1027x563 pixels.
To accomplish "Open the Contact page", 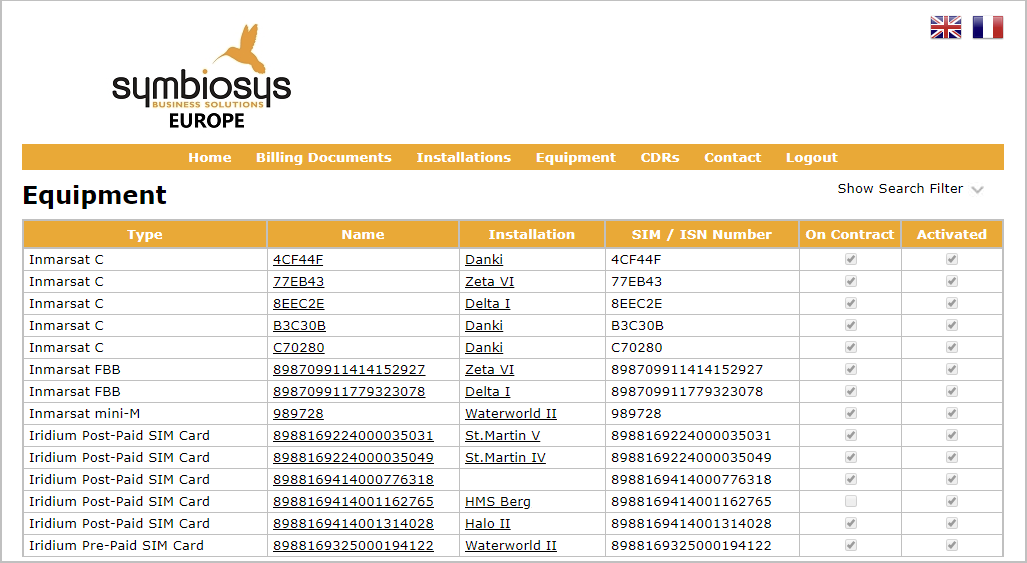I will click(732, 157).
